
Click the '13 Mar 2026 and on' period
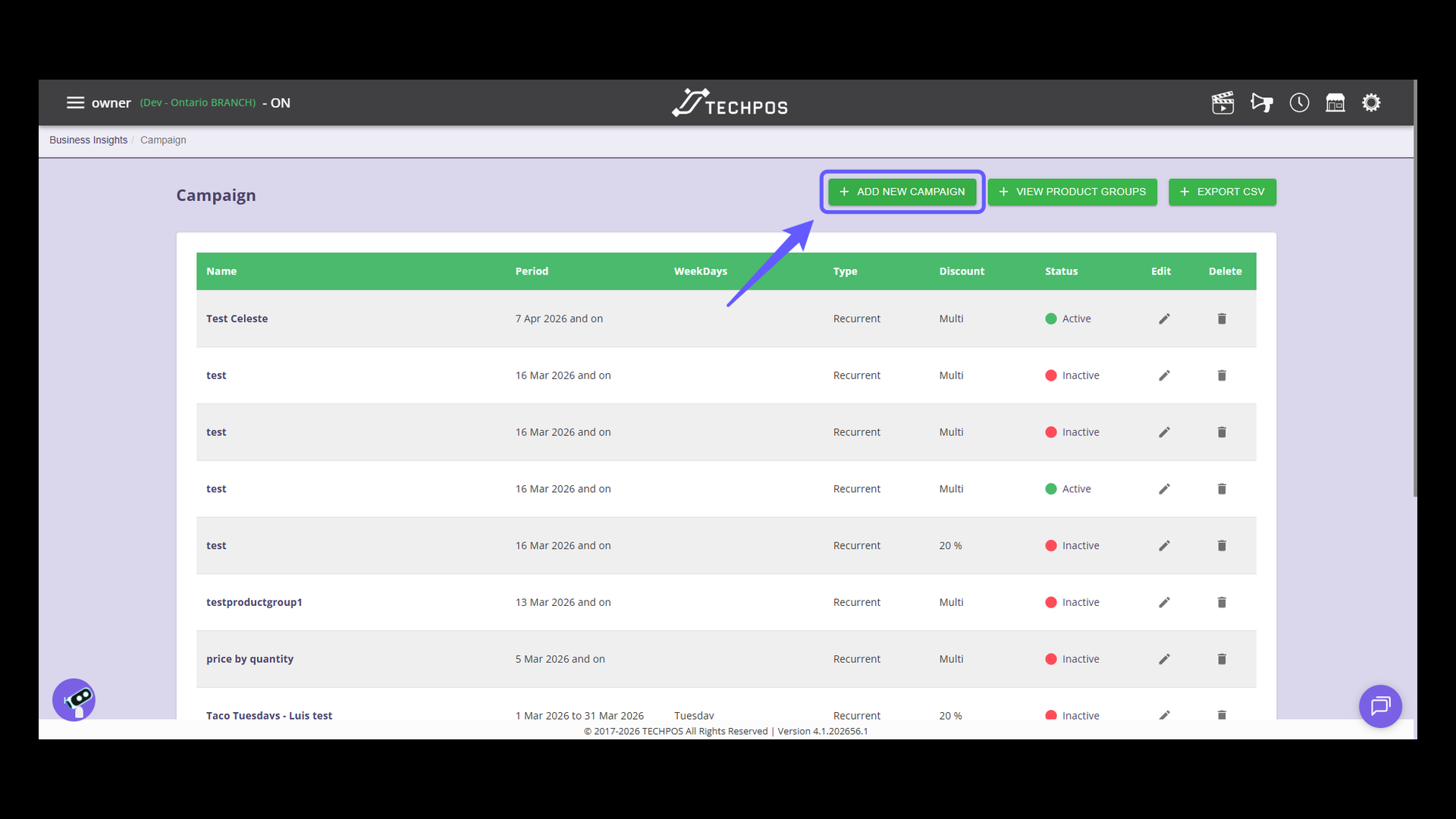[563, 602]
